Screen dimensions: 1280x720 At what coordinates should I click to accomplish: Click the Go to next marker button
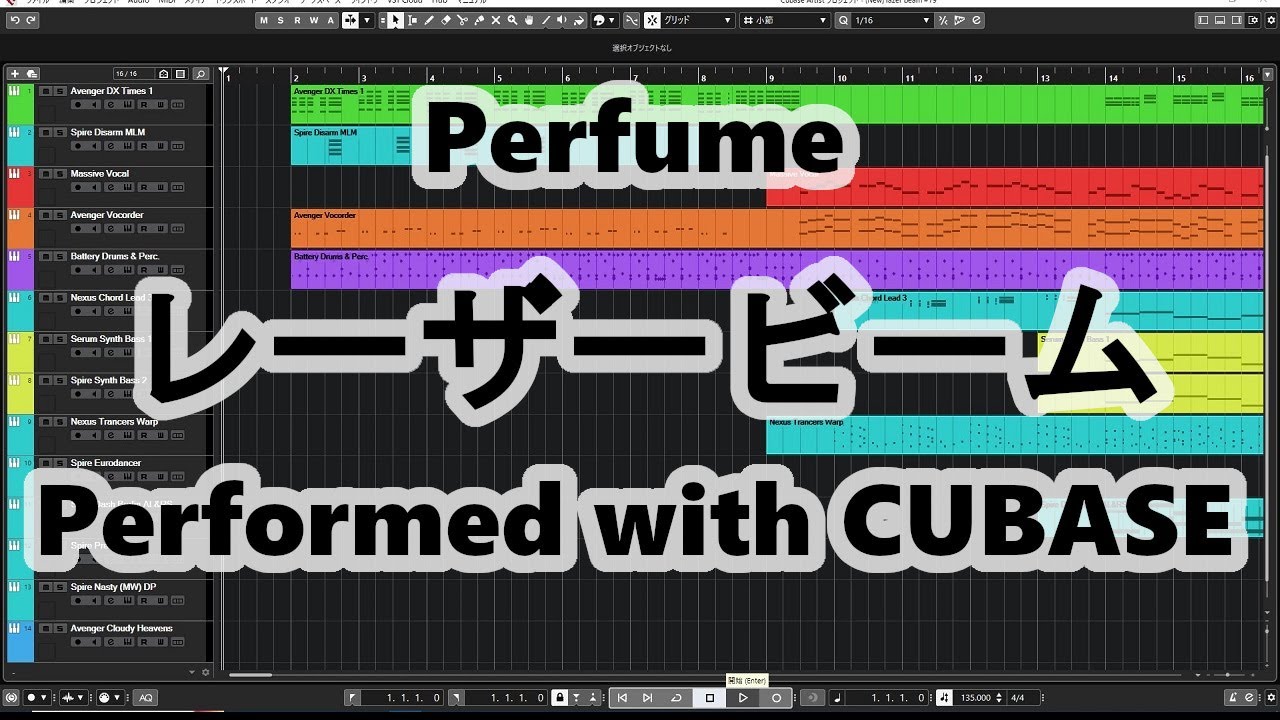[x=647, y=698]
